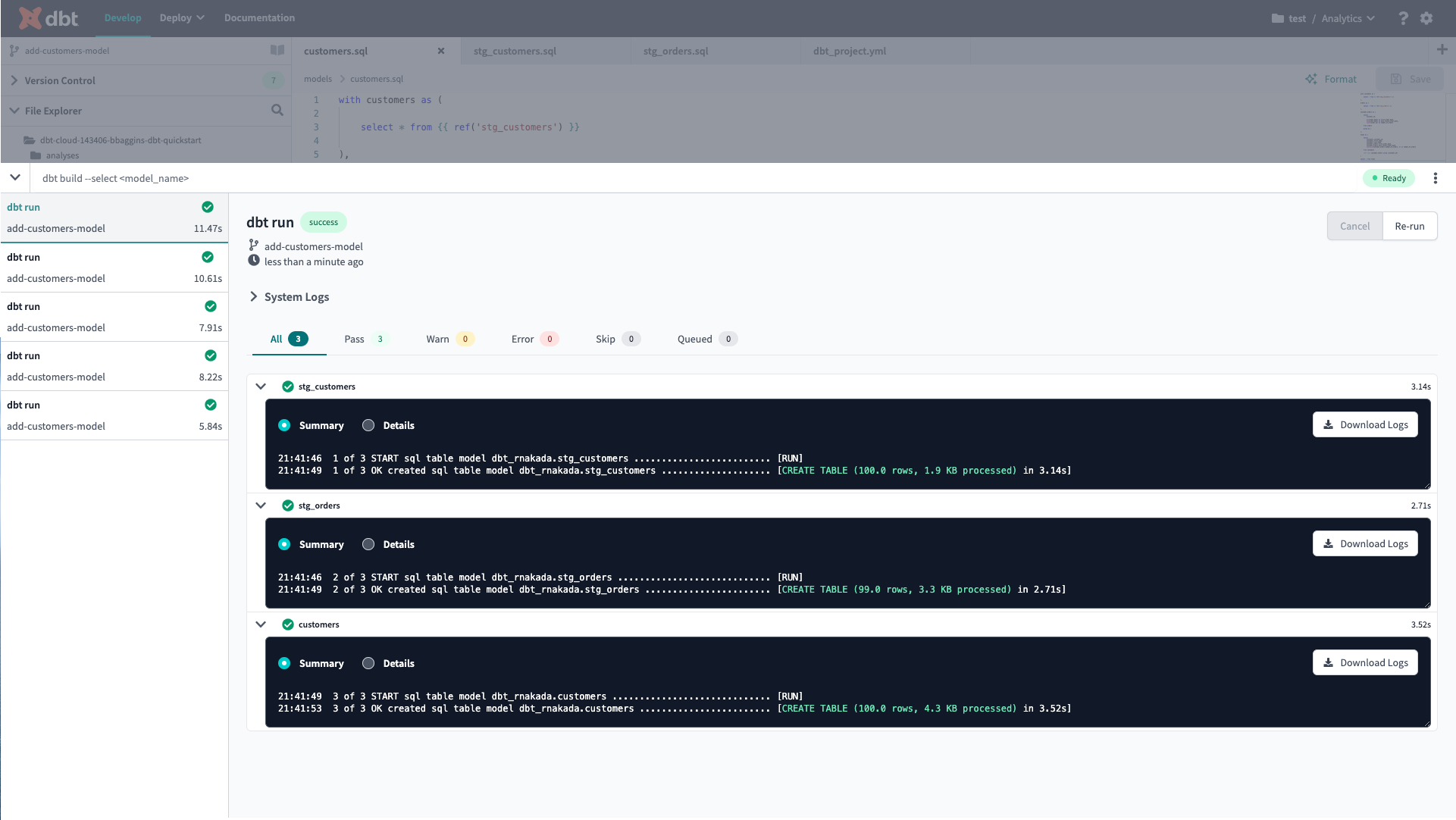
Task: Collapse the command panel chevron
Action: point(15,177)
